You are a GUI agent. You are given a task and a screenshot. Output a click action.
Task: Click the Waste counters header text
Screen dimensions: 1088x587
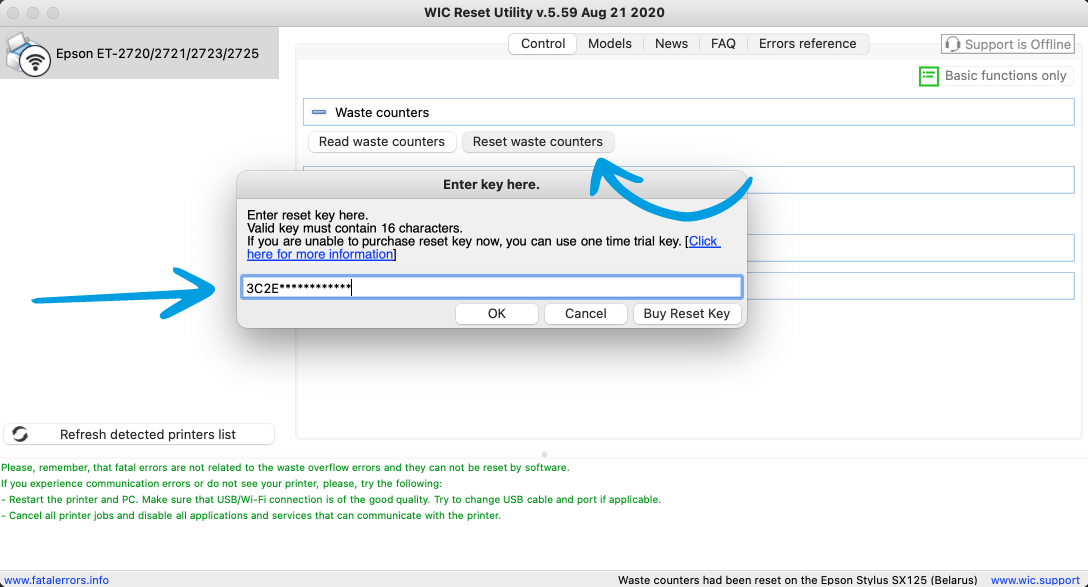pyautogui.click(x=382, y=112)
